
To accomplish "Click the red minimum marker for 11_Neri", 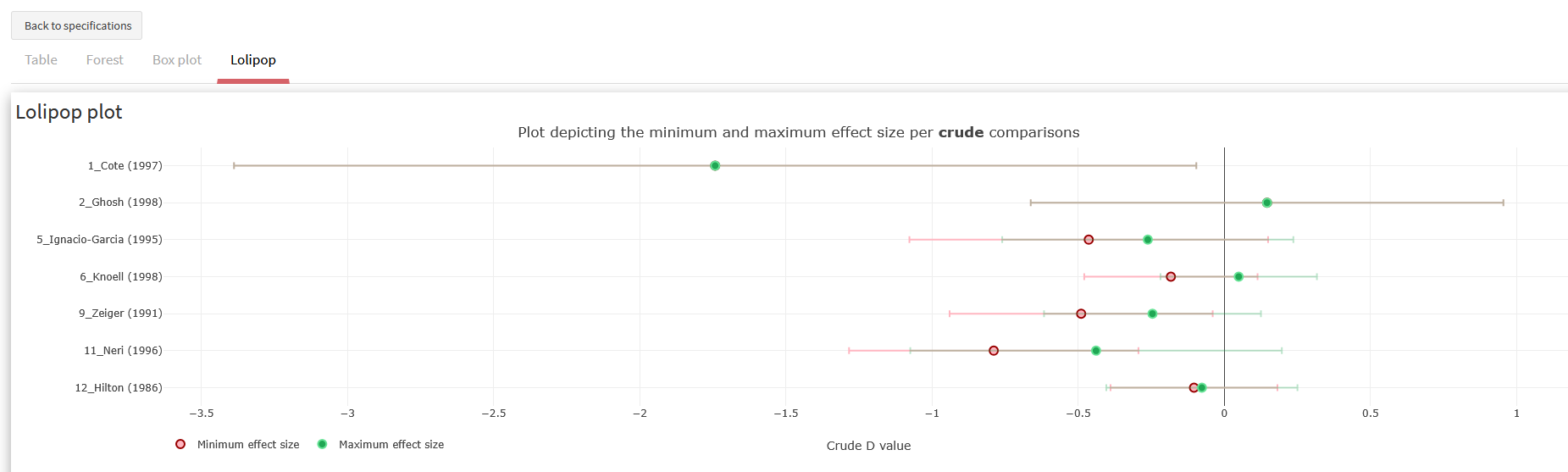I will point(994,351).
